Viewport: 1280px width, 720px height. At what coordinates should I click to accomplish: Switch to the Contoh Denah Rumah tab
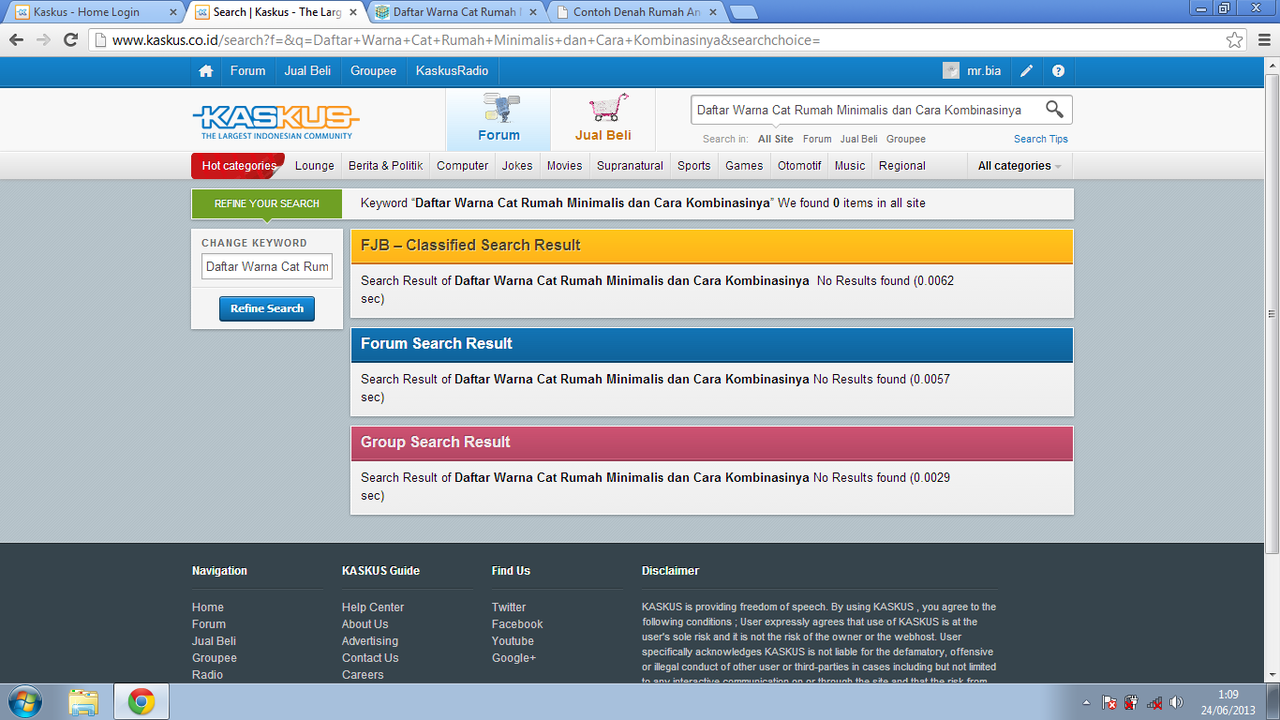[636, 12]
